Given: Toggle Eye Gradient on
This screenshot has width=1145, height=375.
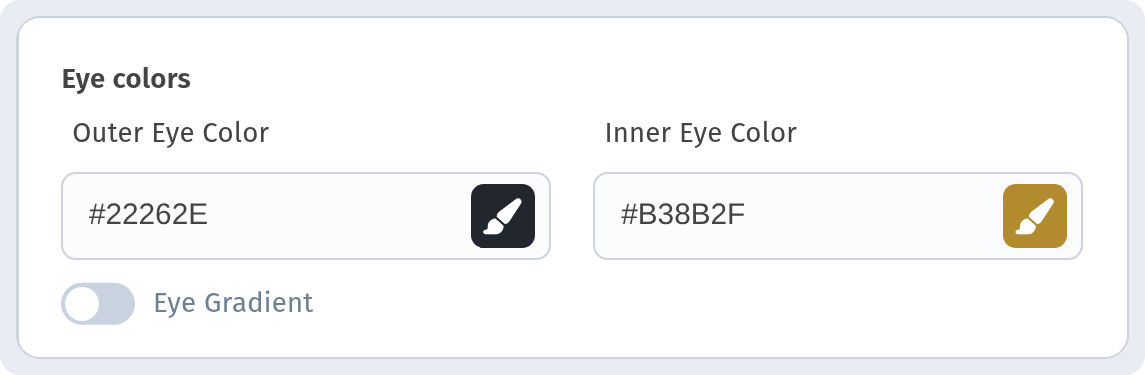Looking at the screenshot, I should tap(98, 304).
